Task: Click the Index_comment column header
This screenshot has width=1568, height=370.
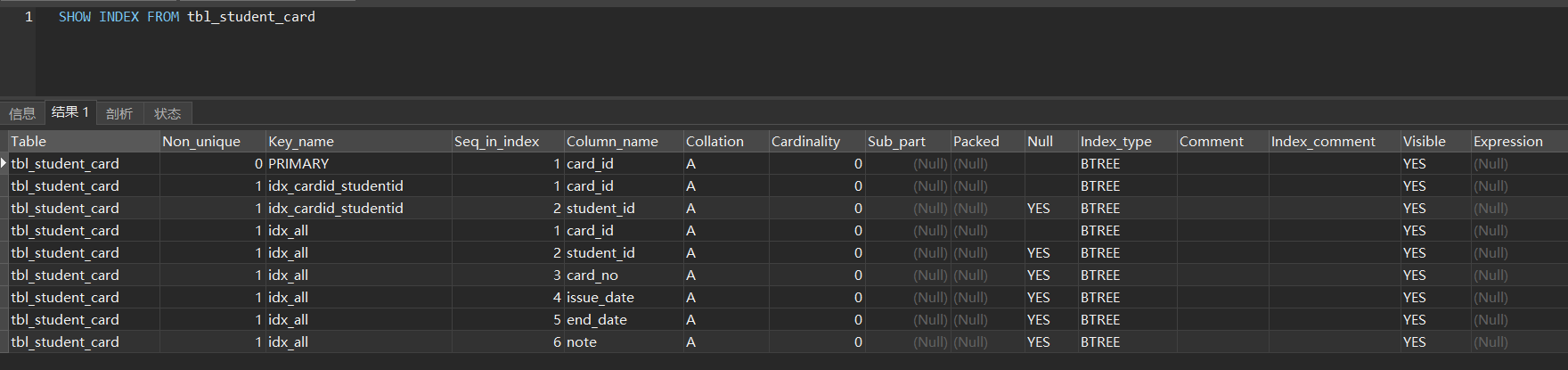Action: (1335, 142)
